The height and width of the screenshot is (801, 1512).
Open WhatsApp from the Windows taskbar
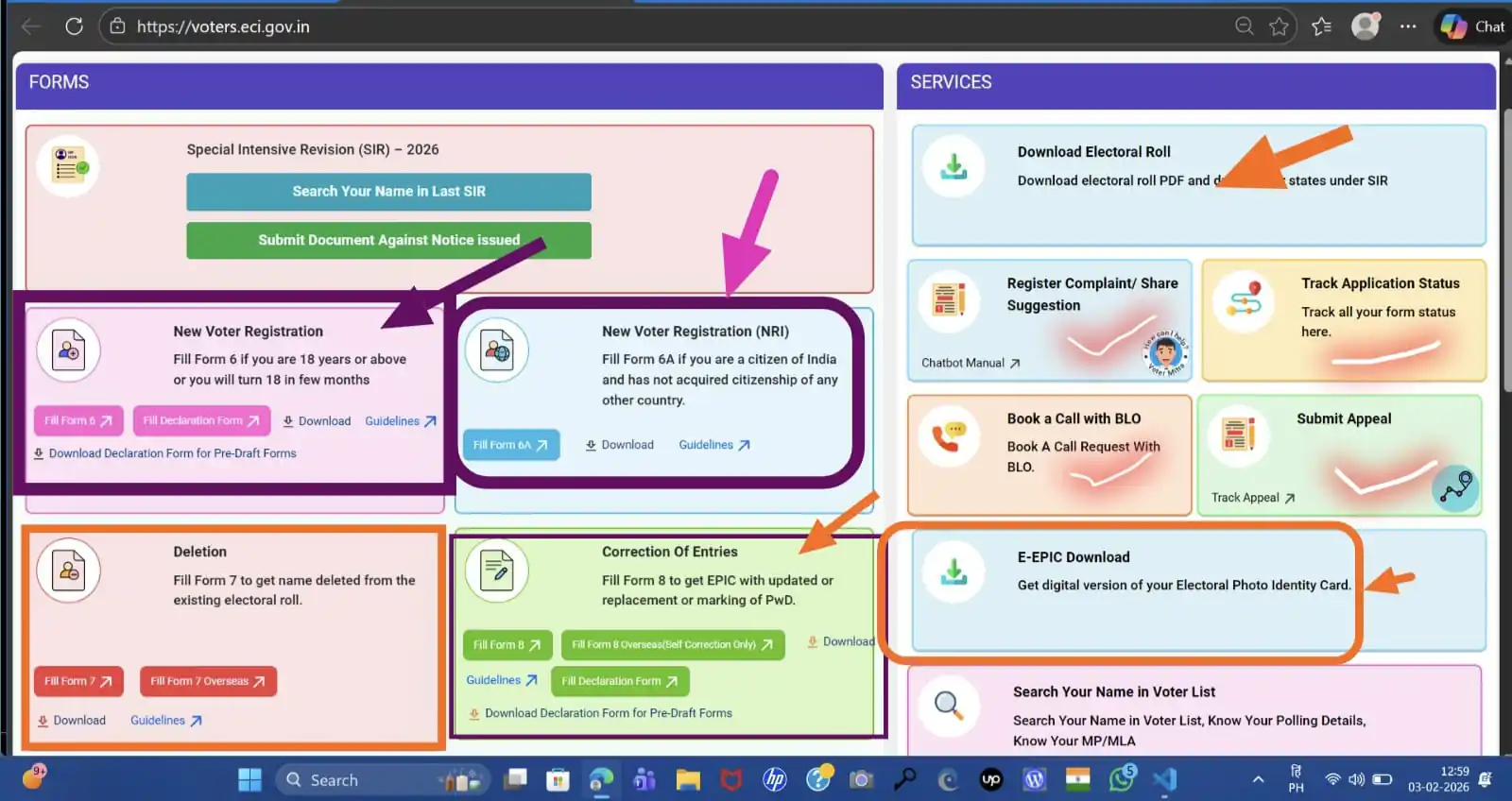pos(1122,779)
